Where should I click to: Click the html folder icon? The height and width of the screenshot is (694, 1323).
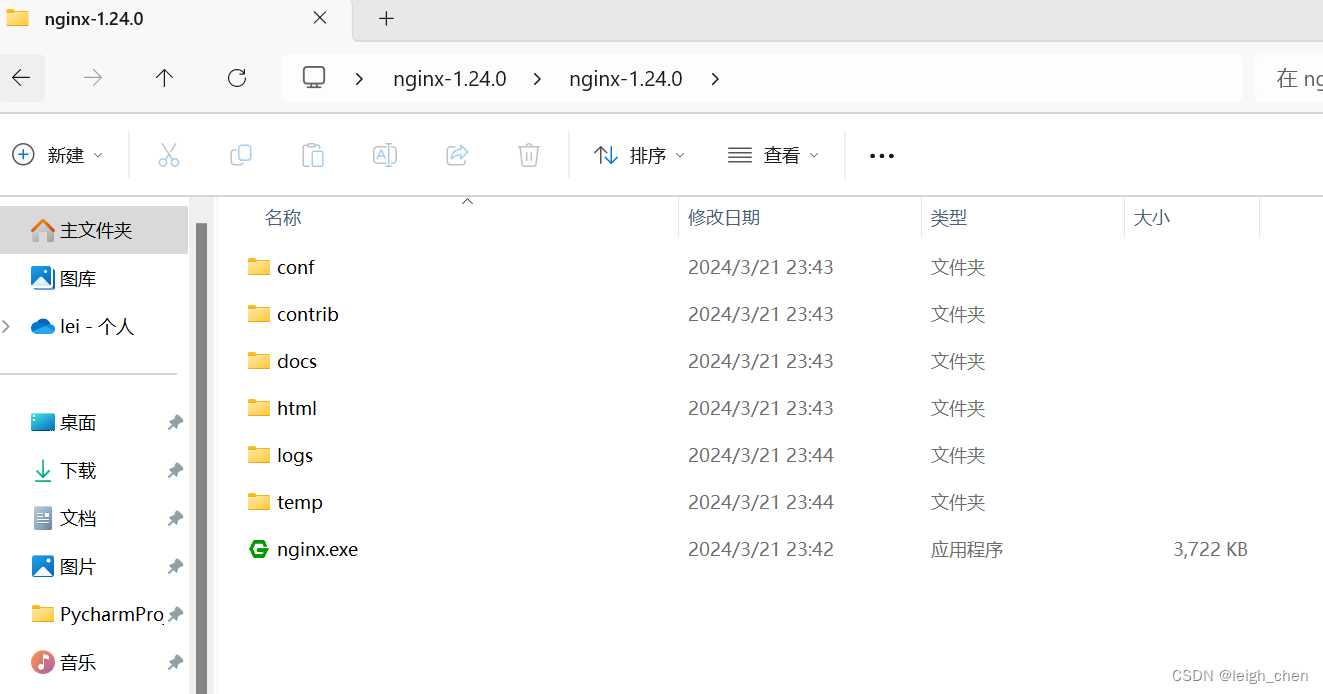click(x=259, y=408)
